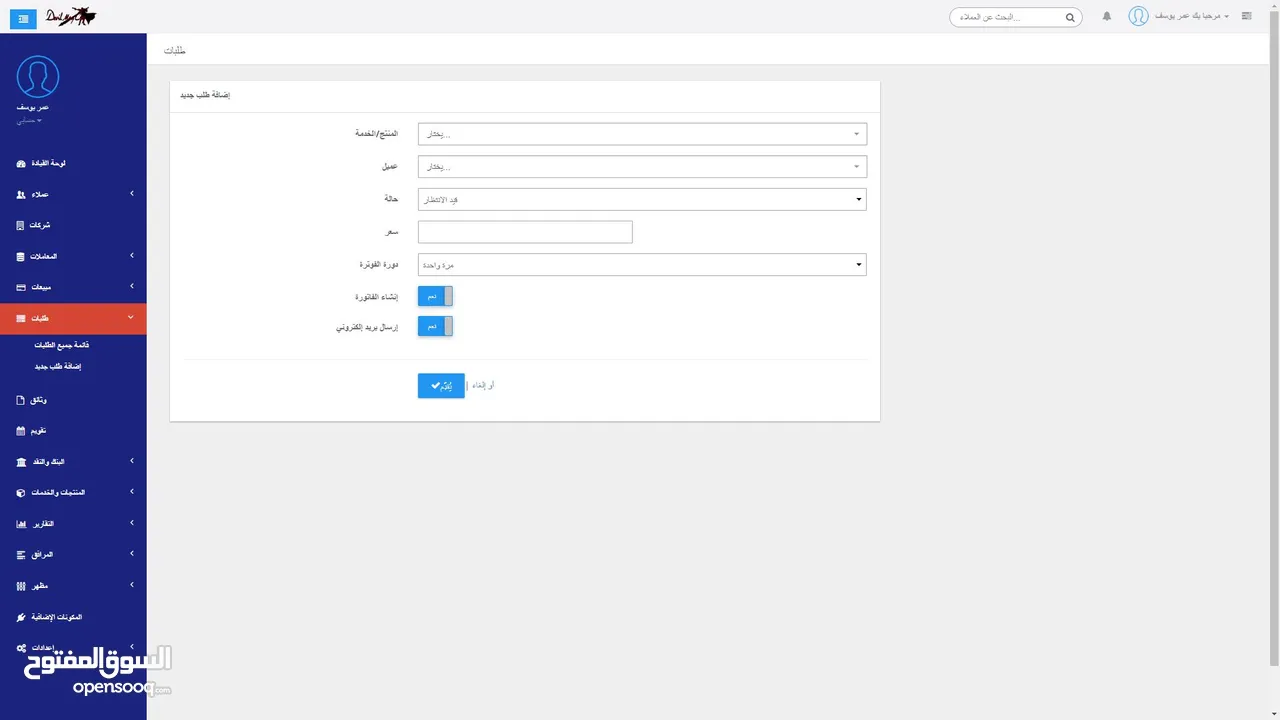Open the list icon at top-right corner
1280x720 pixels.
[1246, 17]
